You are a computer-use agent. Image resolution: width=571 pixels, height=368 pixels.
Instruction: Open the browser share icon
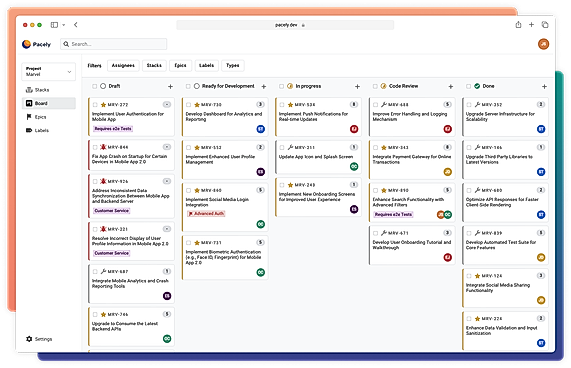[x=518, y=25]
